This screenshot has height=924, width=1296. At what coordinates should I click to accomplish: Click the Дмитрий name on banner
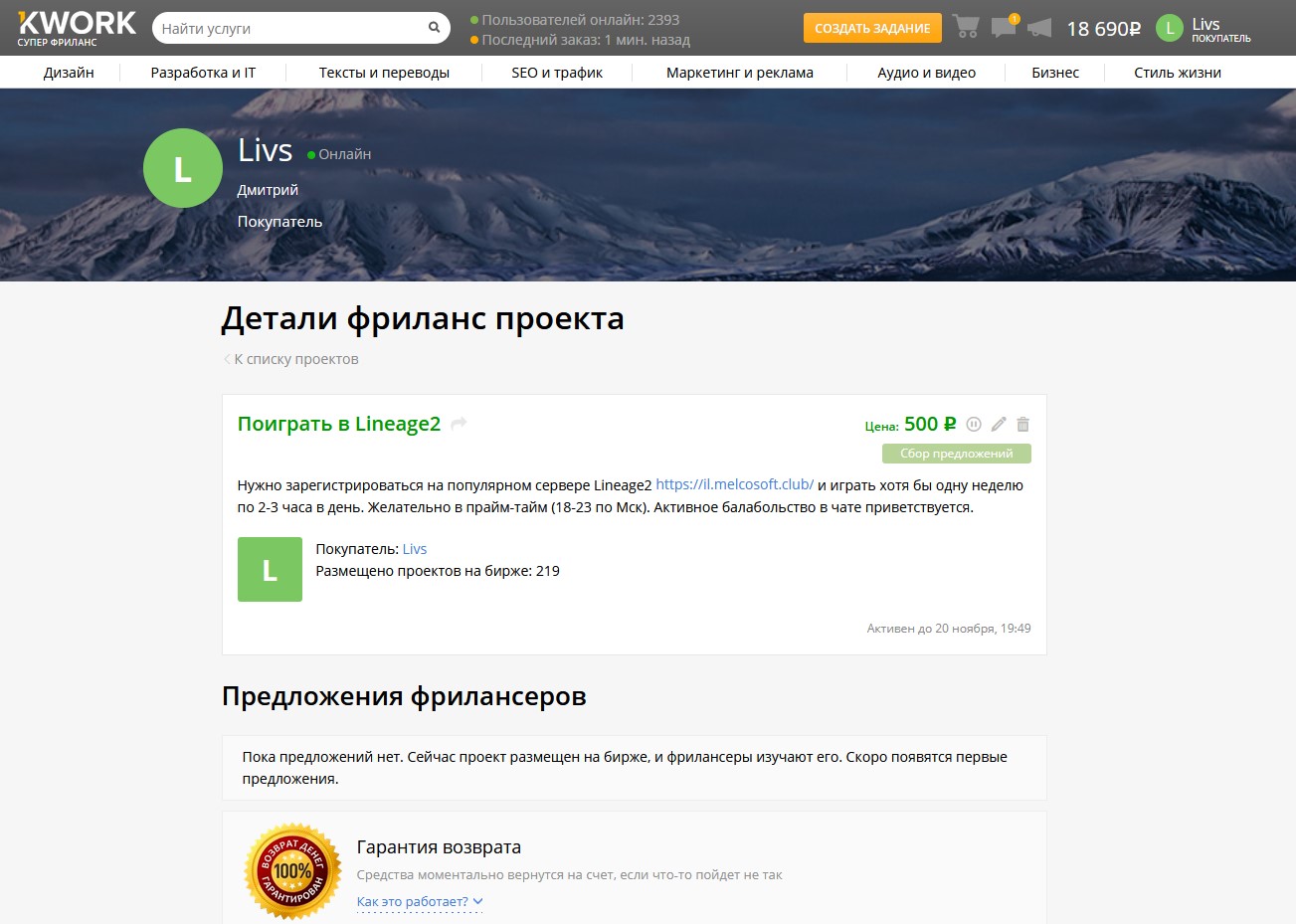pyautogui.click(x=268, y=190)
